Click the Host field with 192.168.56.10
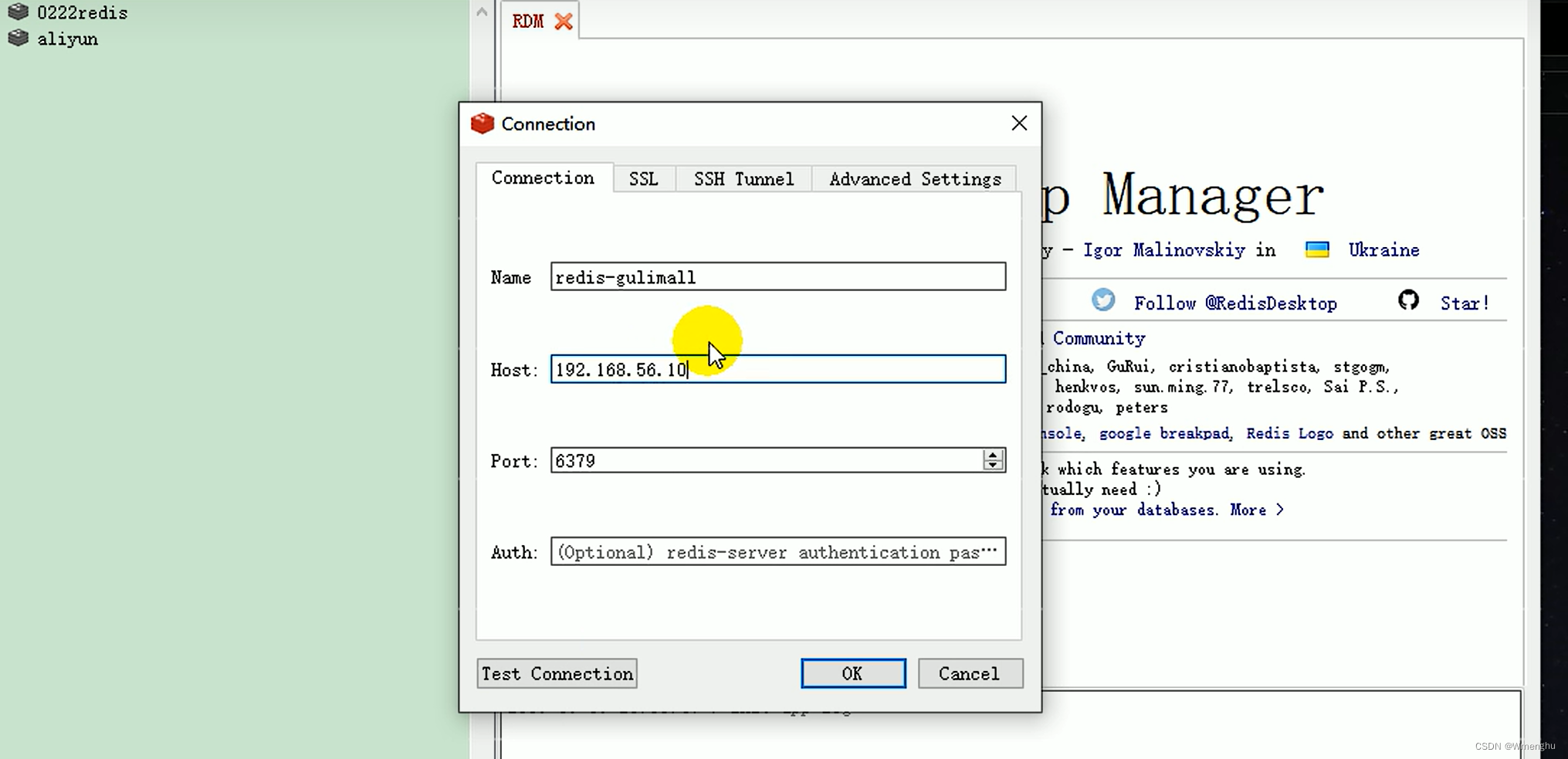 [777, 369]
